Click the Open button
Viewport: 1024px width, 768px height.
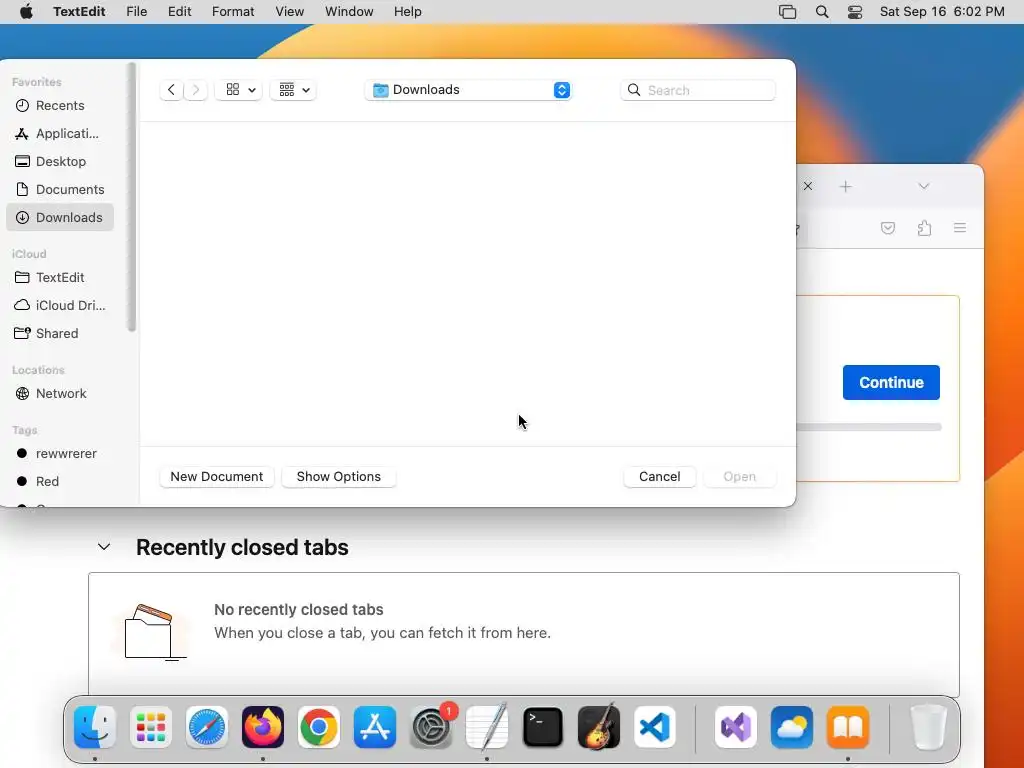click(739, 477)
